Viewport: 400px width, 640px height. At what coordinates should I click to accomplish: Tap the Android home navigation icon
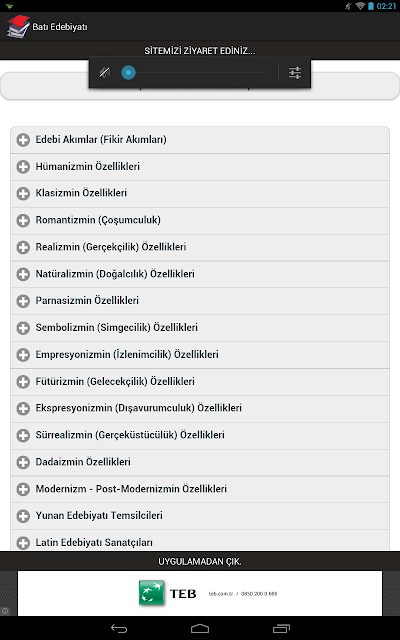(200, 629)
